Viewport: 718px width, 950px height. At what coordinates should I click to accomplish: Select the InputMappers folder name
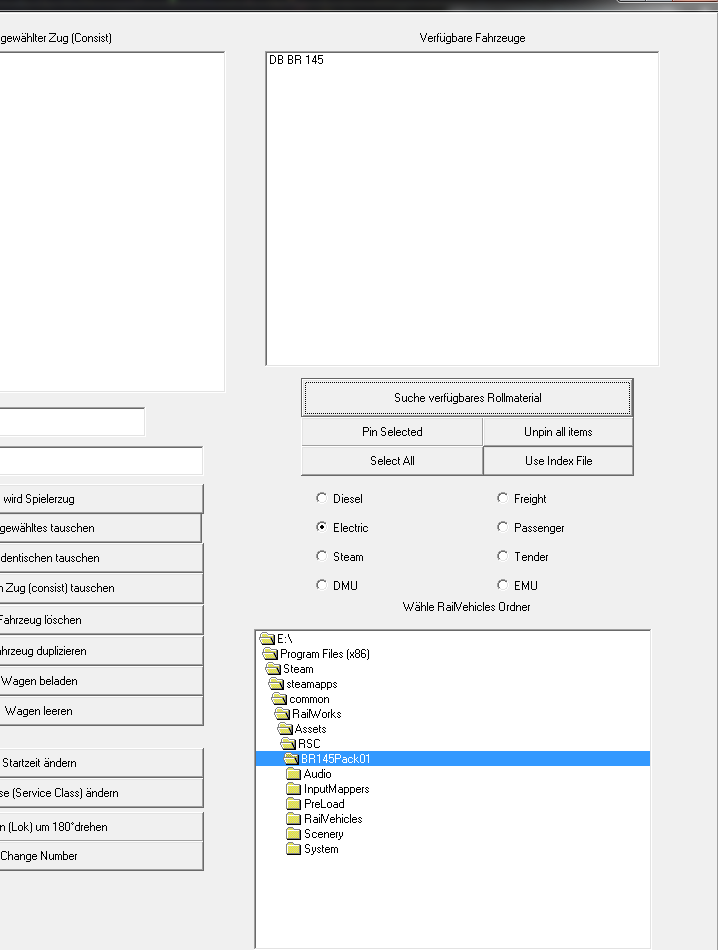click(x=336, y=789)
